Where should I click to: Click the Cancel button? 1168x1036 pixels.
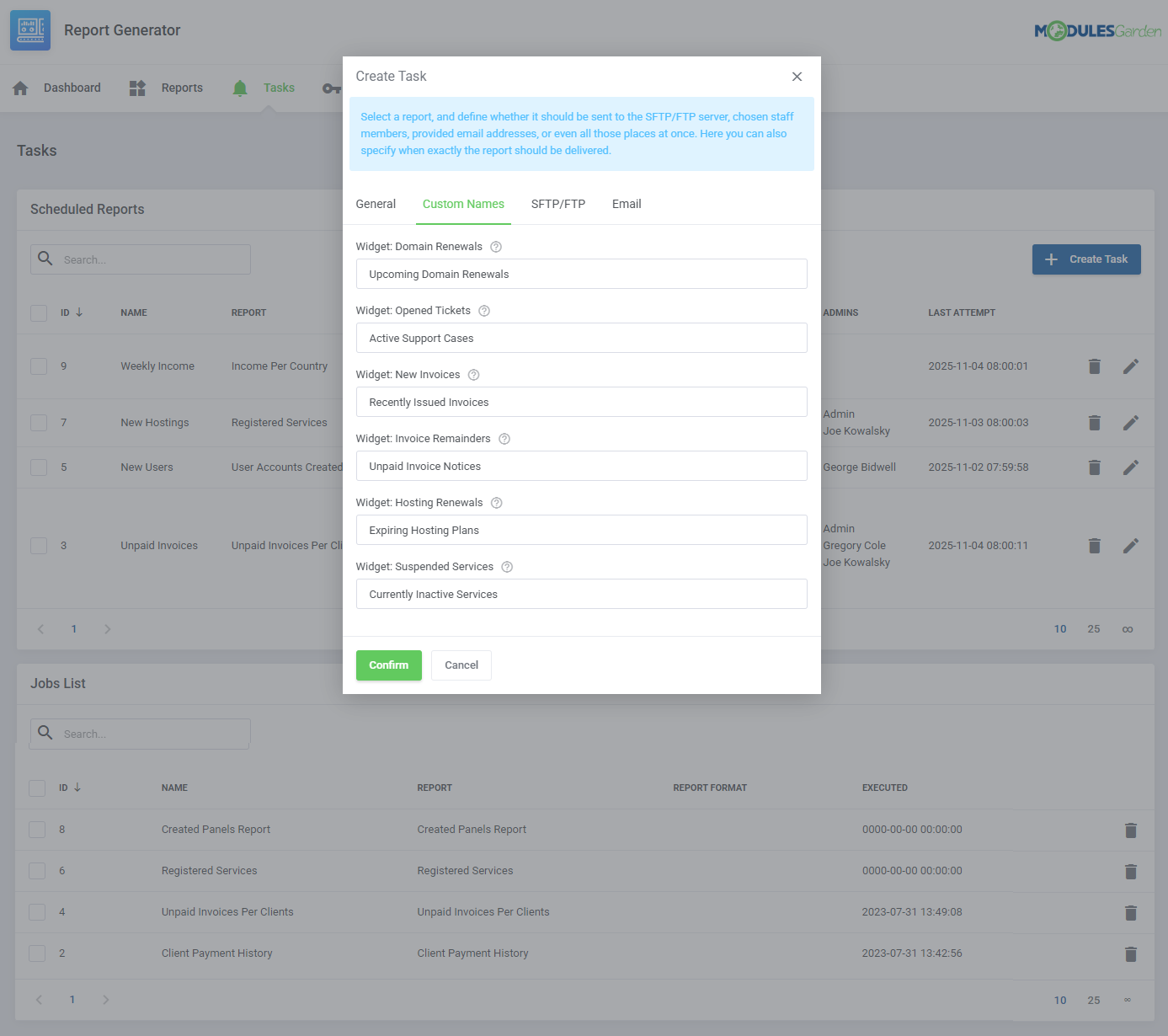point(461,665)
